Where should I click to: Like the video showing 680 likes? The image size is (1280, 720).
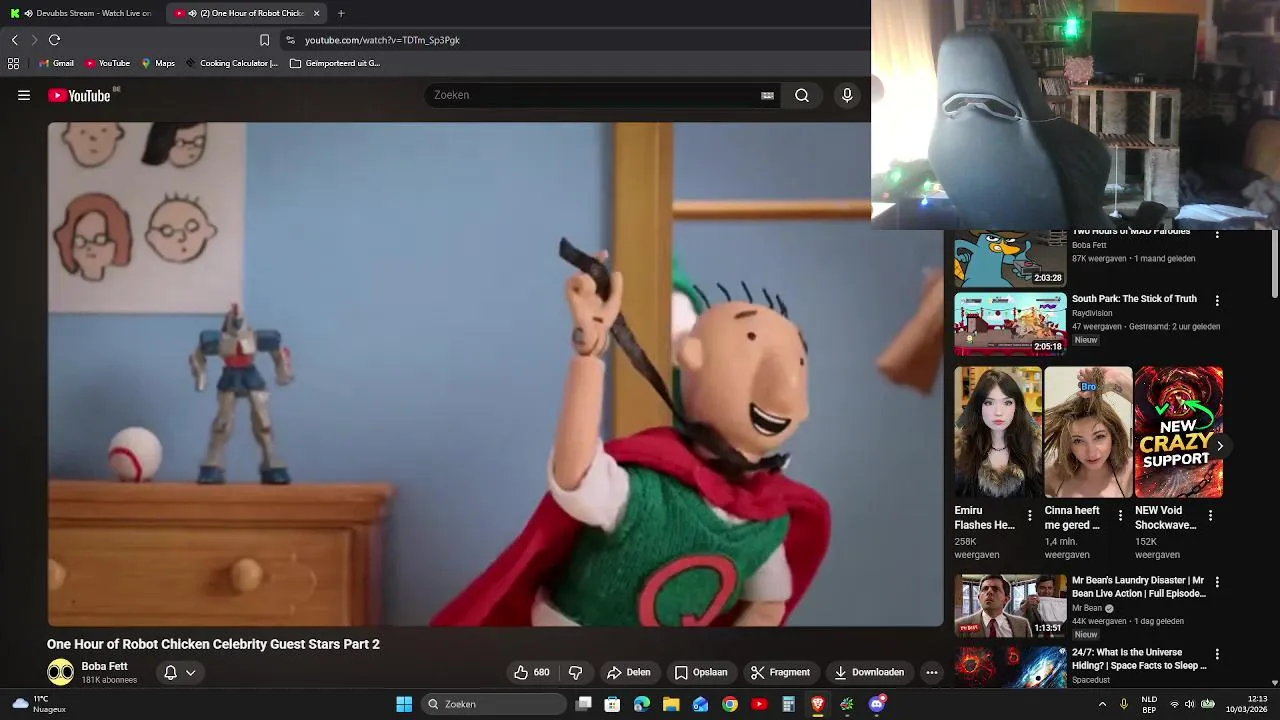[x=532, y=673]
